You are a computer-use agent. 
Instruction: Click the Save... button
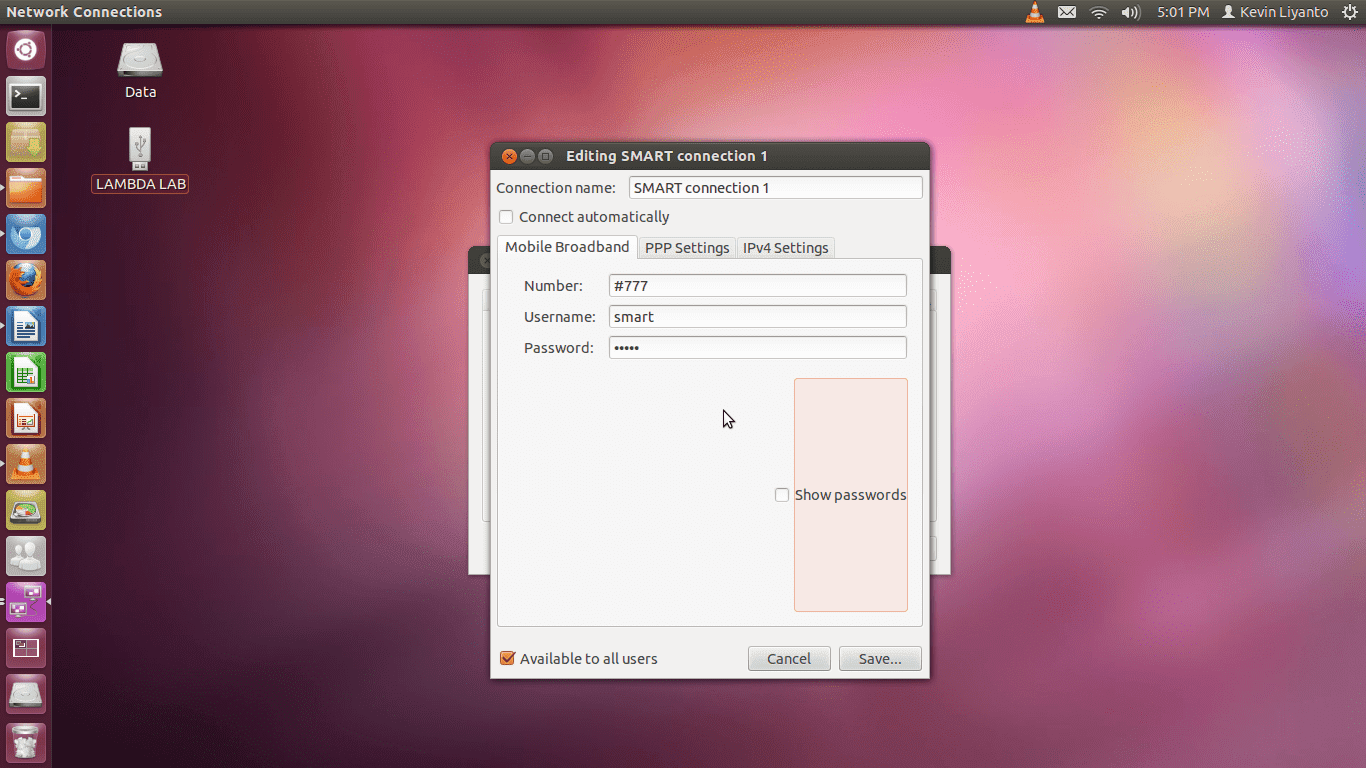click(x=880, y=659)
